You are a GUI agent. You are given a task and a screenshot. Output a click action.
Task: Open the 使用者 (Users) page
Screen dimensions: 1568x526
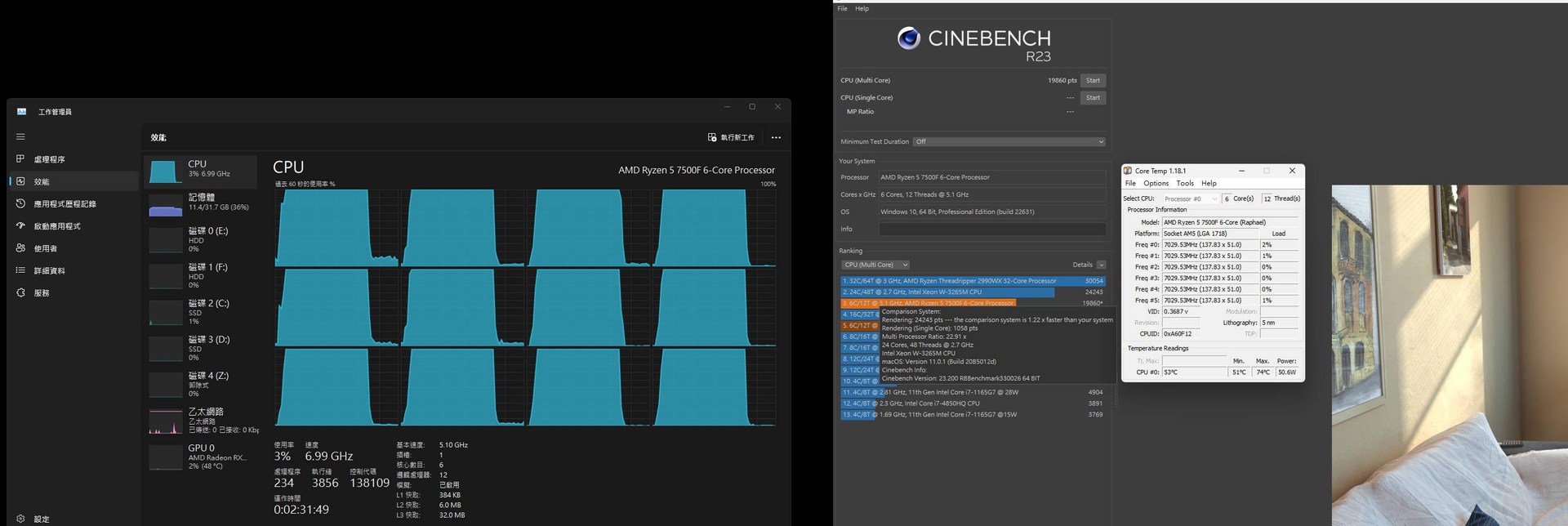pyautogui.click(x=45, y=248)
